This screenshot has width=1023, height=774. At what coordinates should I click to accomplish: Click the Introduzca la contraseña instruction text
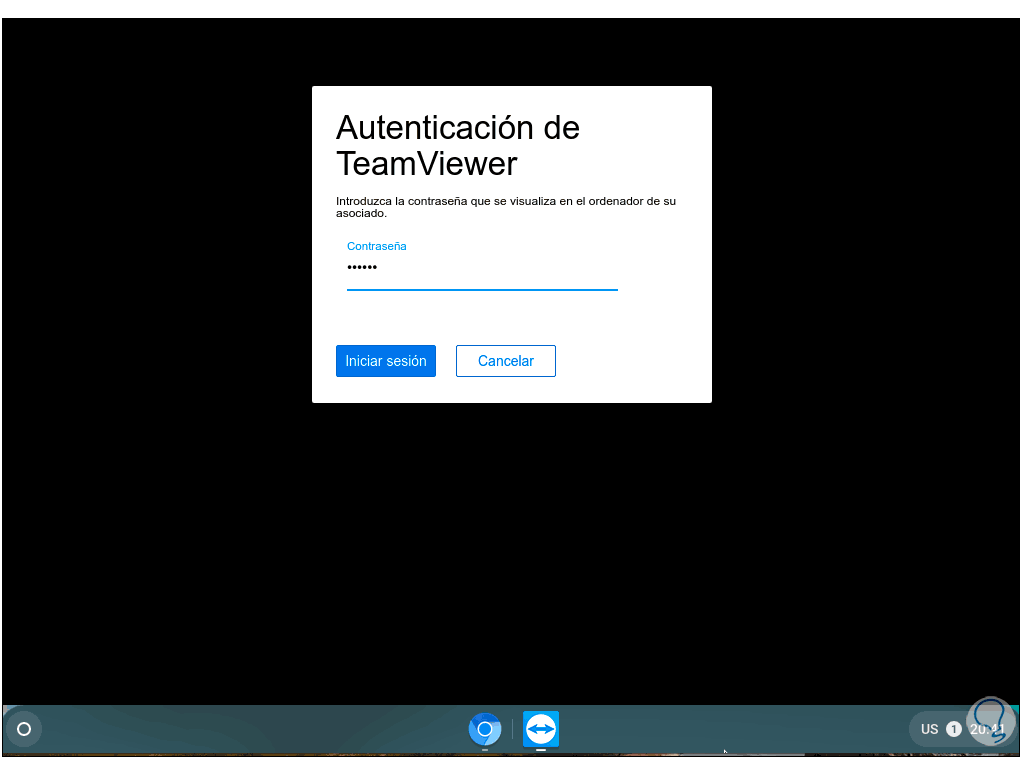point(506,207)
